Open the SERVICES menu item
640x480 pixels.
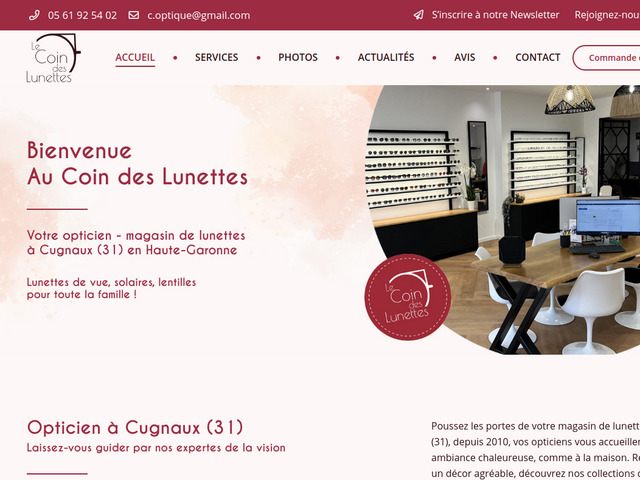pyautogui.click(x=217, y=58)
